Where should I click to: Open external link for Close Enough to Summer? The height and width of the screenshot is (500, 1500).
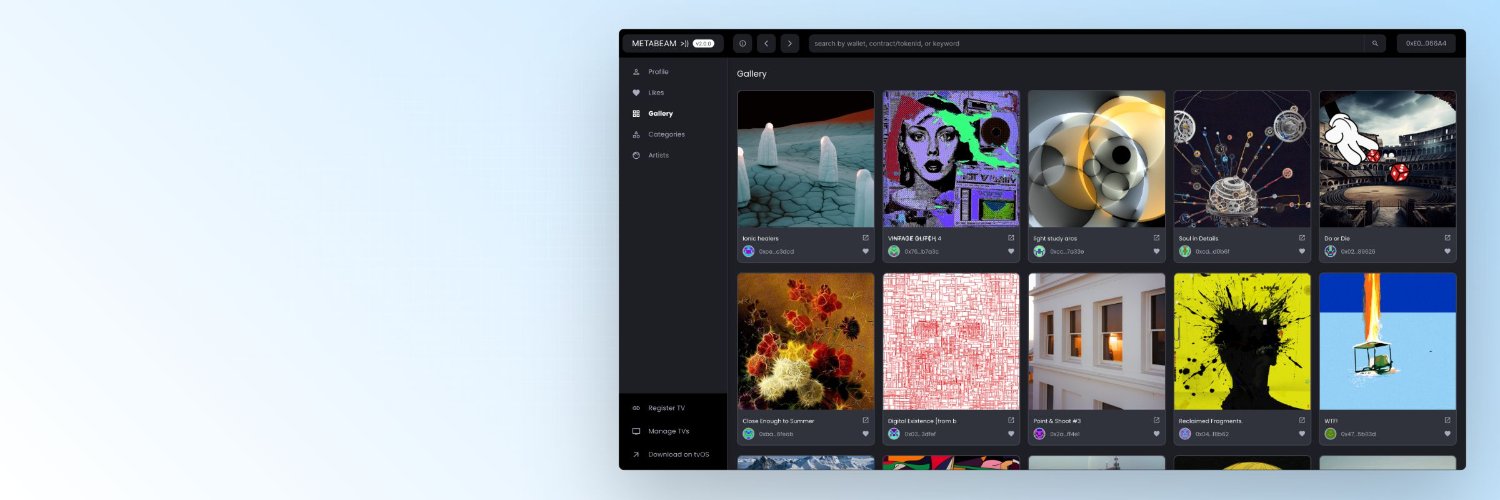pos(866,420)
